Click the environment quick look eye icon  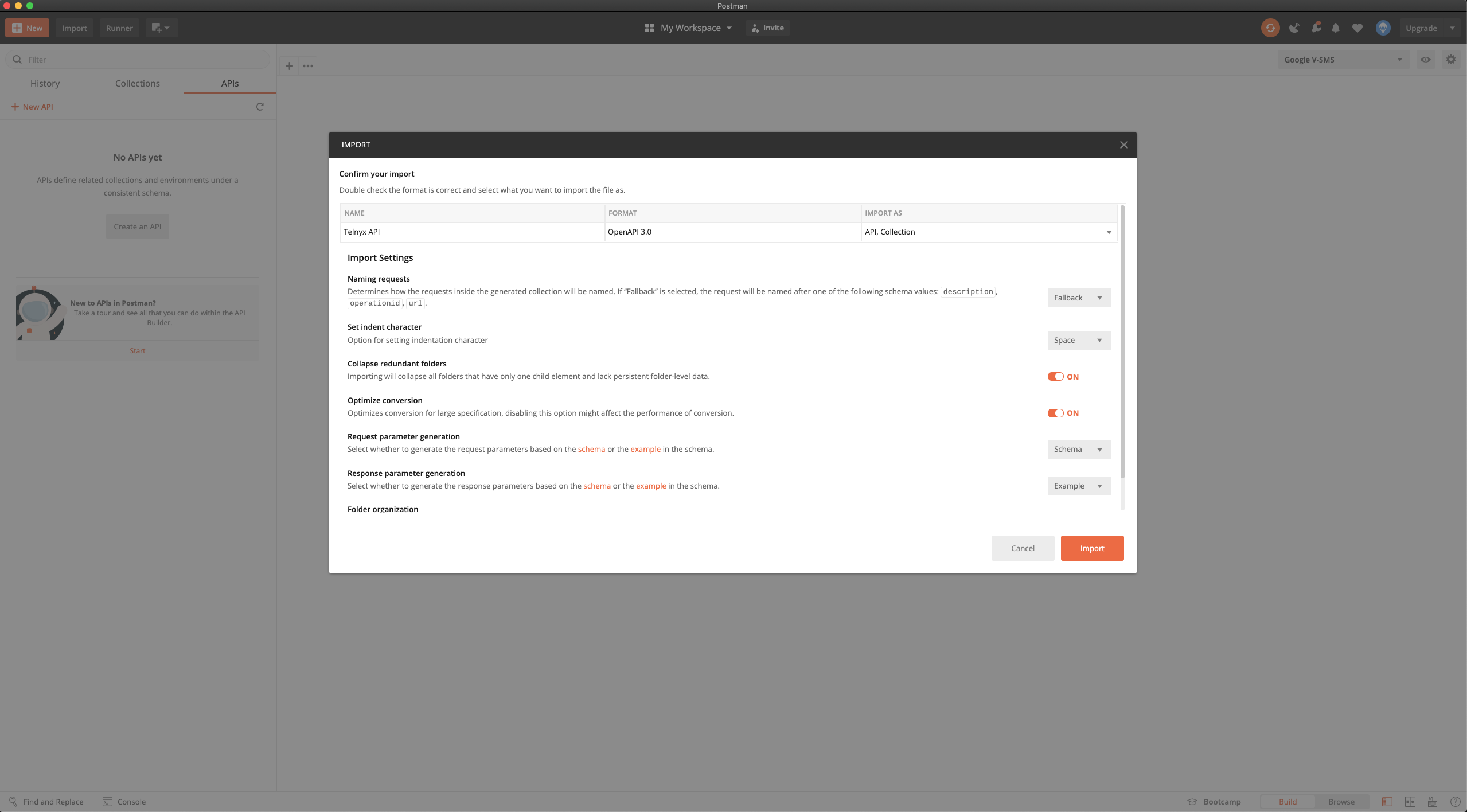(1425, 60)
